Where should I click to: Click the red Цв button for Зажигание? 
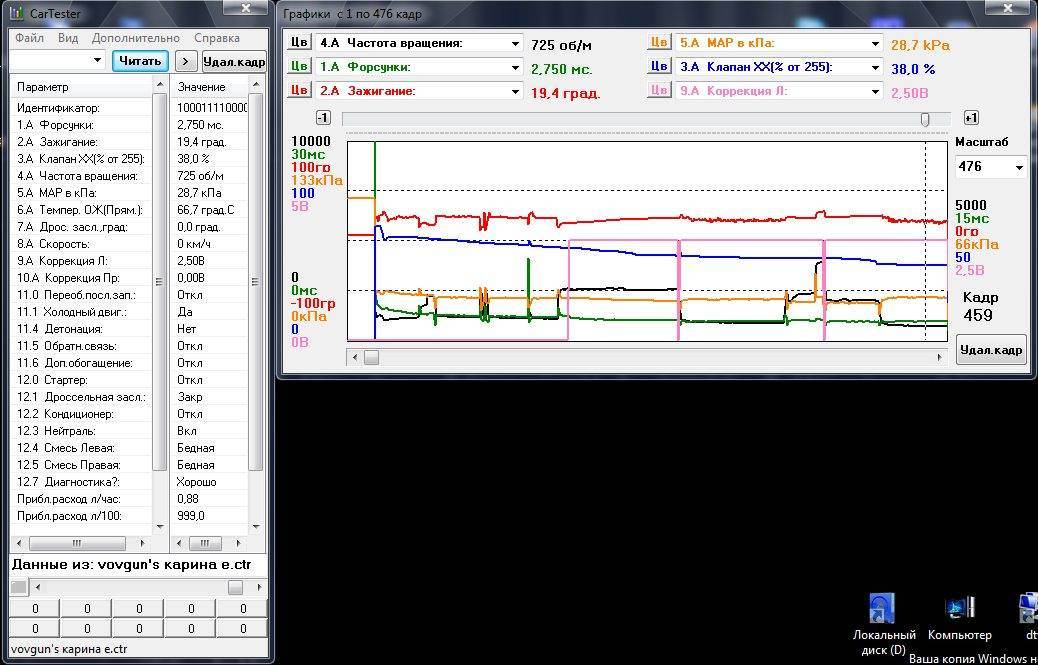(x=299, y=91)
